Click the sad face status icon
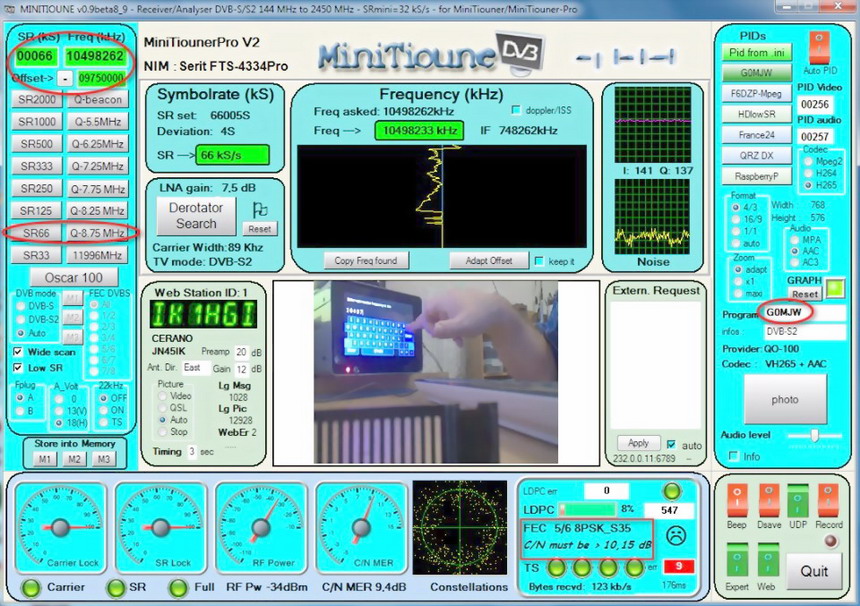 click(676, 535)
